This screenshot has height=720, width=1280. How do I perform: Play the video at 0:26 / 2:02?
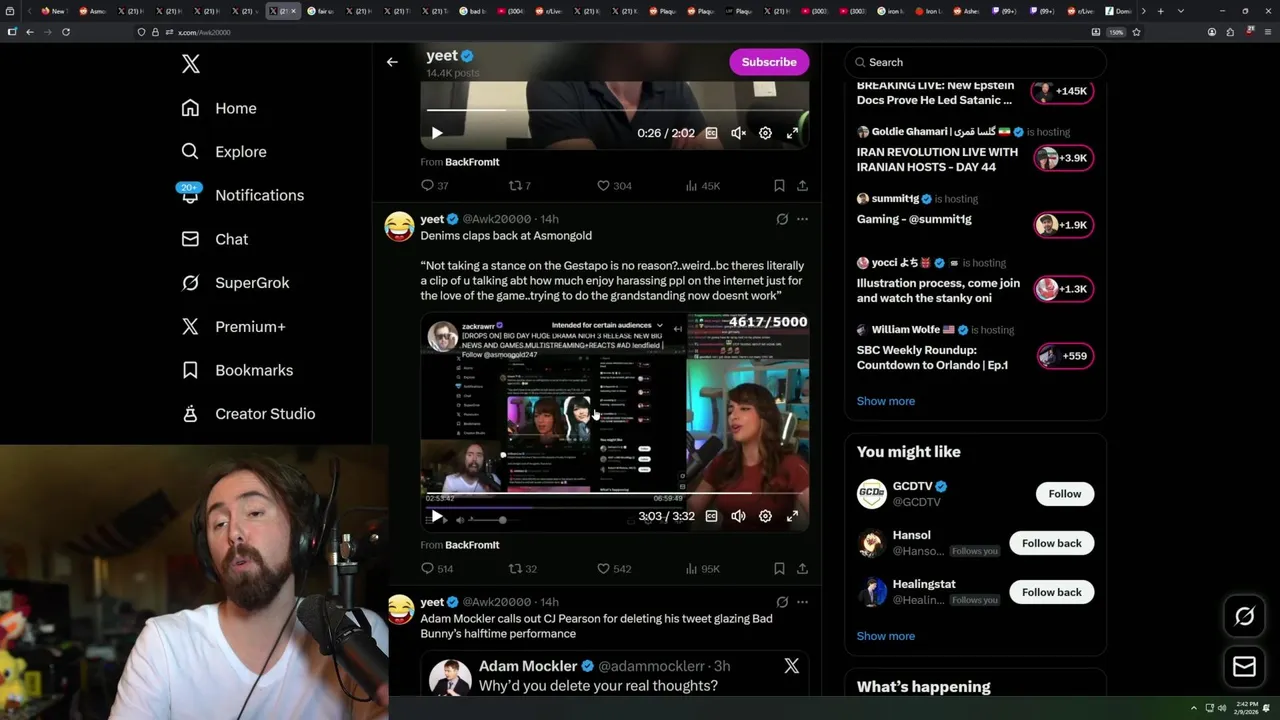pyautogui.click(x=437, y=133)
